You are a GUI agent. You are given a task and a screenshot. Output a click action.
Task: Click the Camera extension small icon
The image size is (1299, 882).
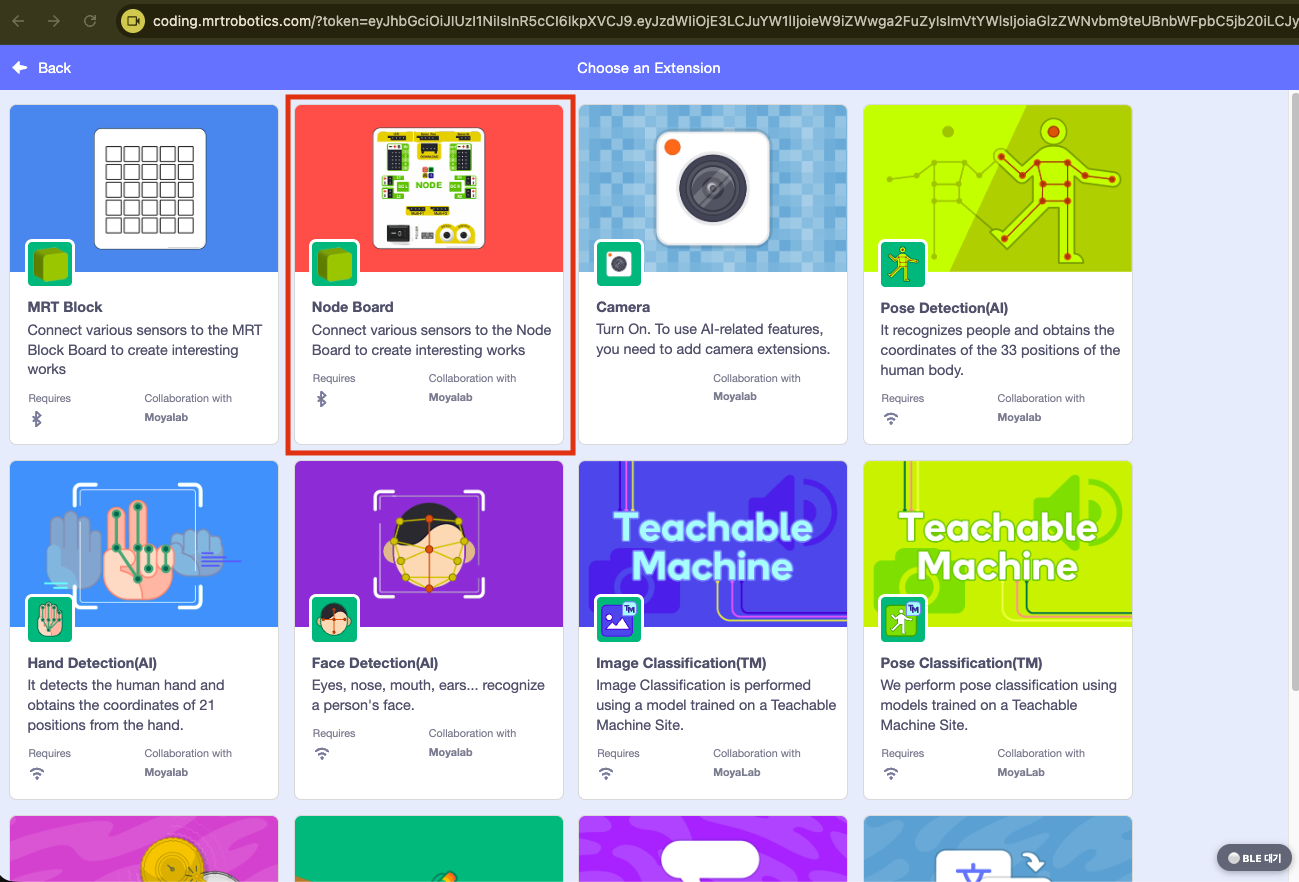click(x=619, y=264)
